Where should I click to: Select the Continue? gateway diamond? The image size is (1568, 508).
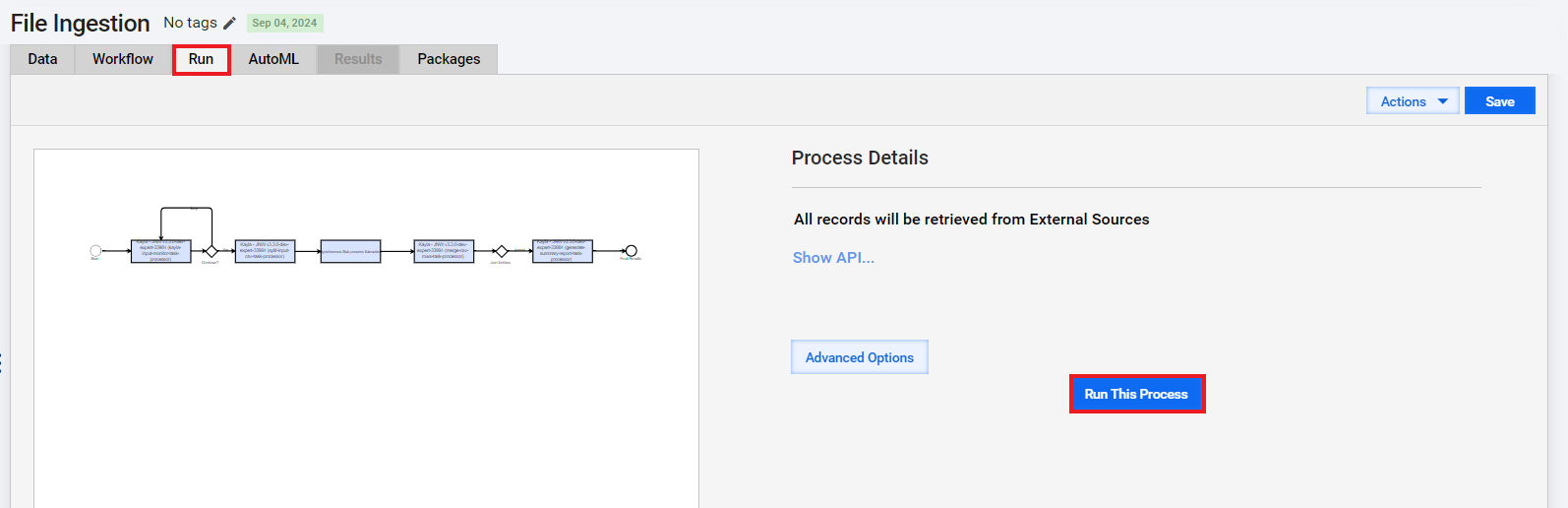click(x=211, y=251)
